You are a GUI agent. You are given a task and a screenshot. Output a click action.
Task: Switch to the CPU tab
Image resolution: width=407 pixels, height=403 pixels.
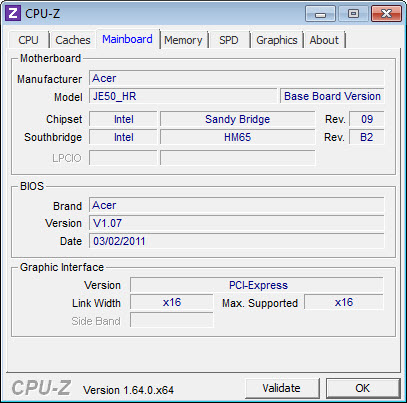pyautogui.click(x=28, y=40)
